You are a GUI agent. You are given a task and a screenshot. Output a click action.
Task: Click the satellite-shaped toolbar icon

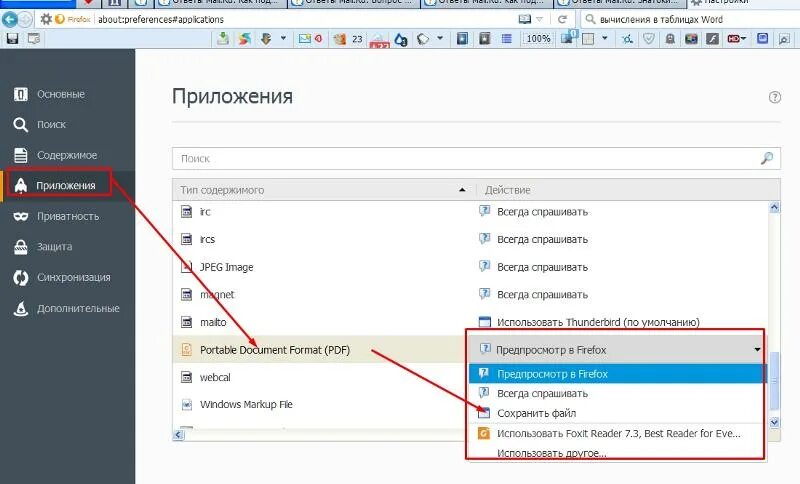click(x=628, y=39)
